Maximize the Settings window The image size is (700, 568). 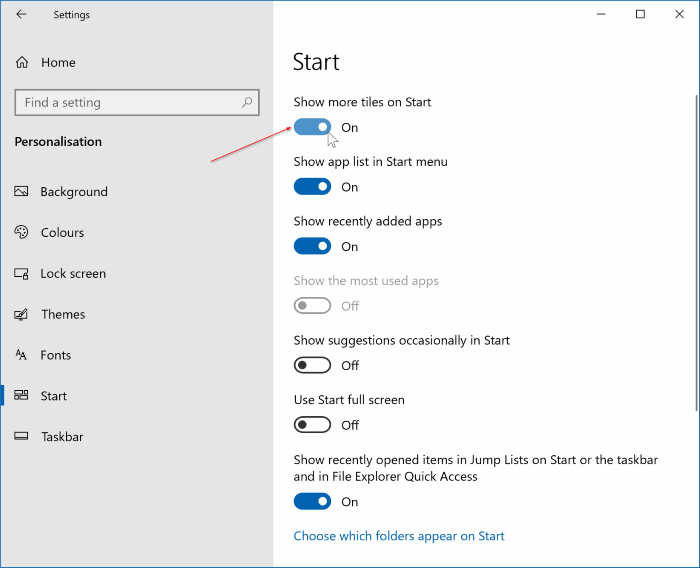click(x=640, y=14)
